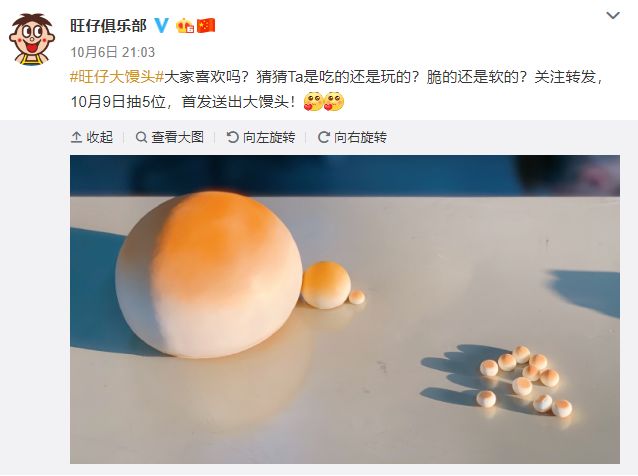Screen dimensions: 638x476
Task: Click the upload-arrow icon beside 收起
Action: coord(76,138)
